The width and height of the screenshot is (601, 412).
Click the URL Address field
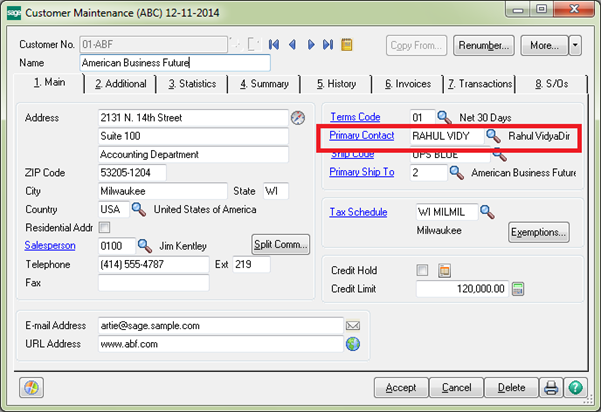[221, 344]
